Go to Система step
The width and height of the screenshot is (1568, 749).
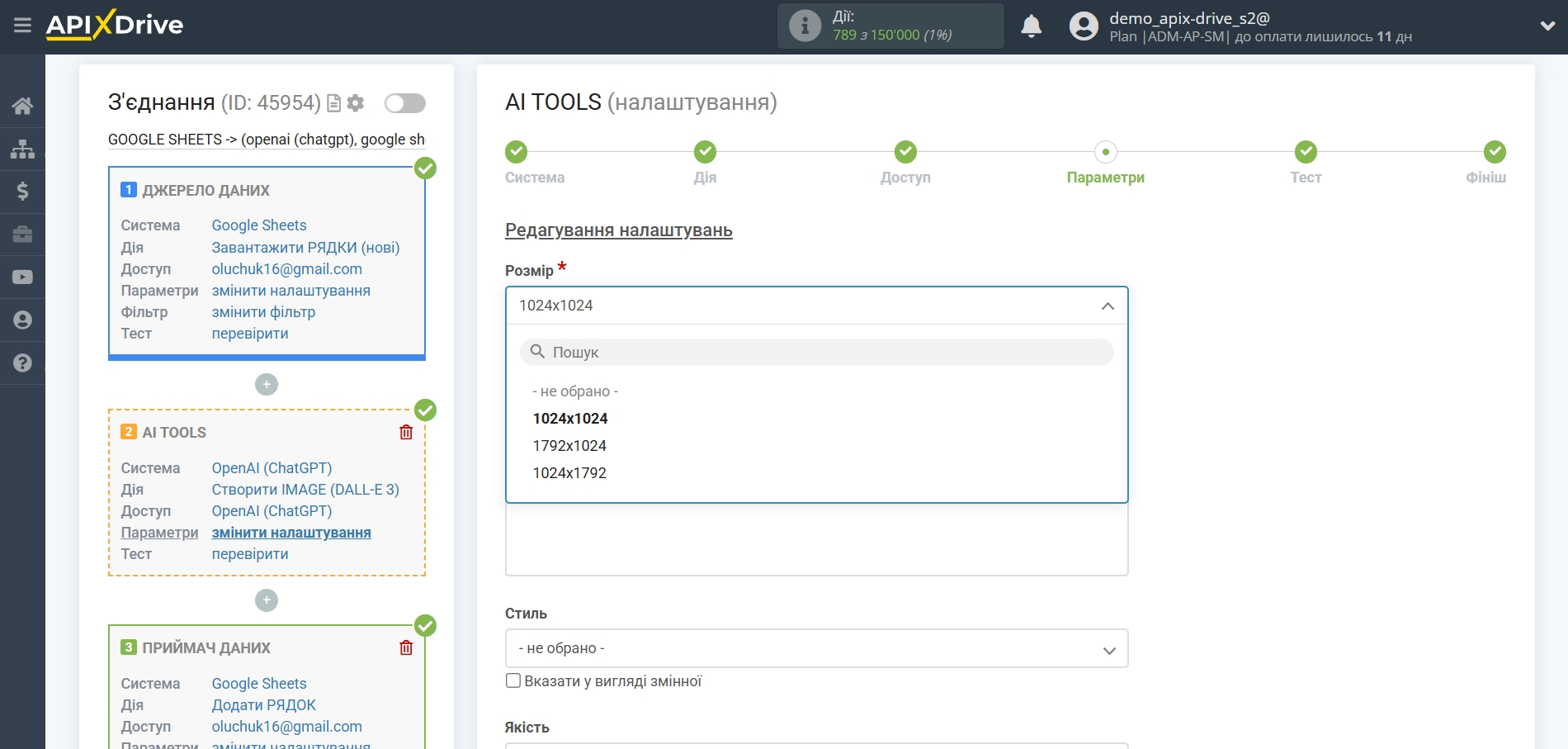tap(517, 152)
